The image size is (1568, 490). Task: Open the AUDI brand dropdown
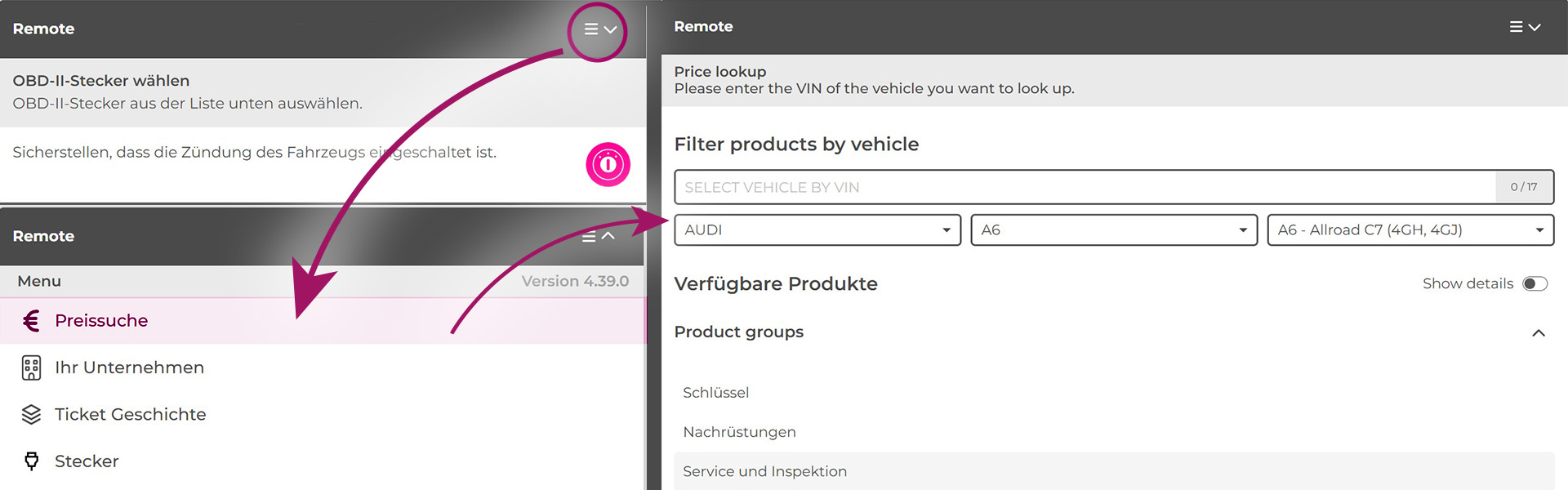click(x=817, y=230)
